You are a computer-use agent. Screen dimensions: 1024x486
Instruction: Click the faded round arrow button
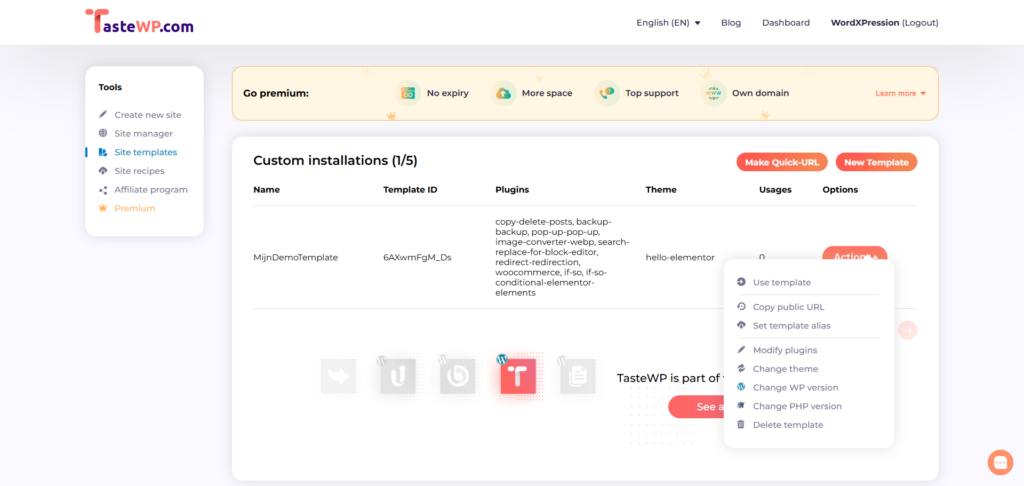tap(908, 331)
